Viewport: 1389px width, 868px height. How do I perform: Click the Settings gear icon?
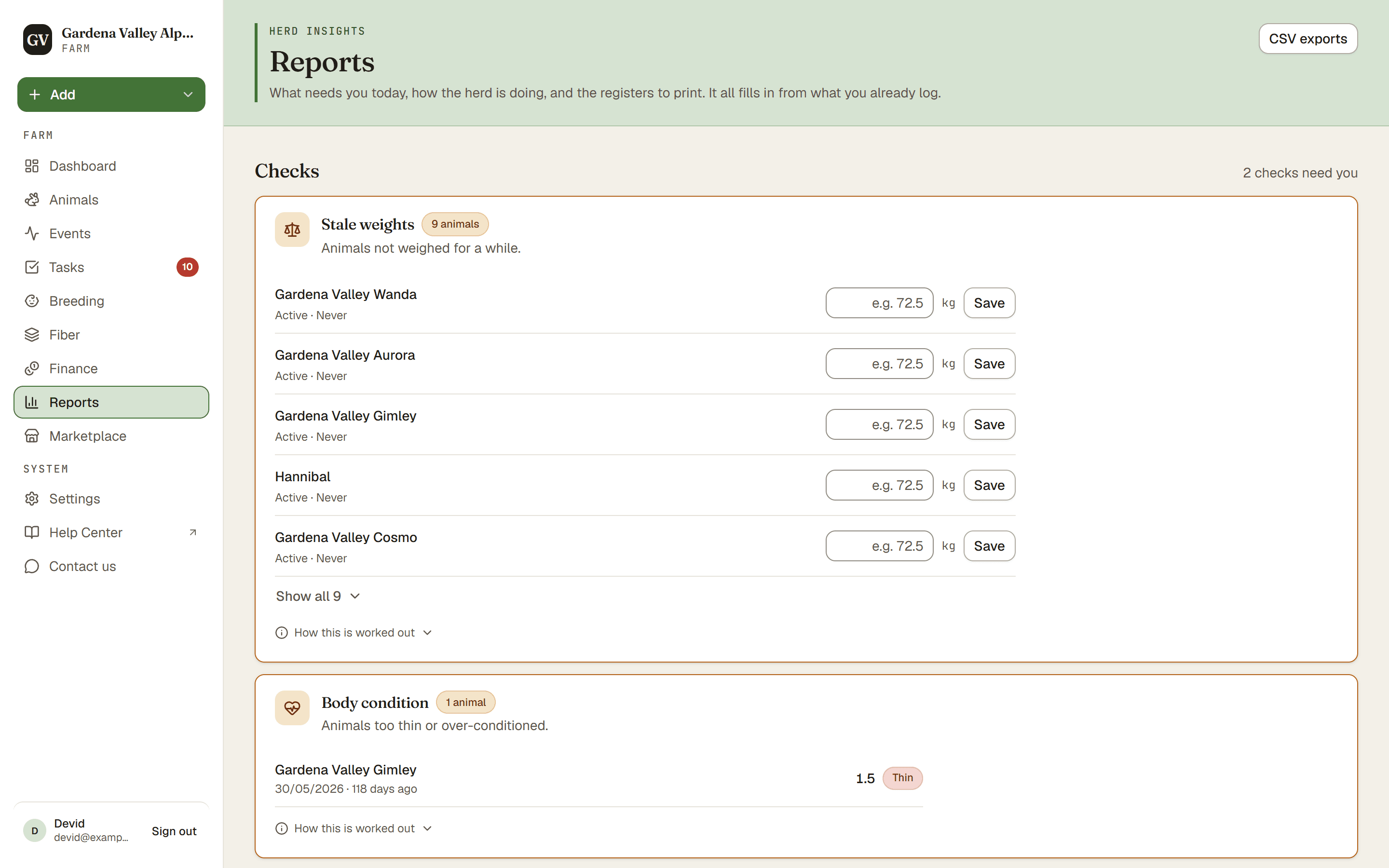pyautogui.click(x=31, y=499)
